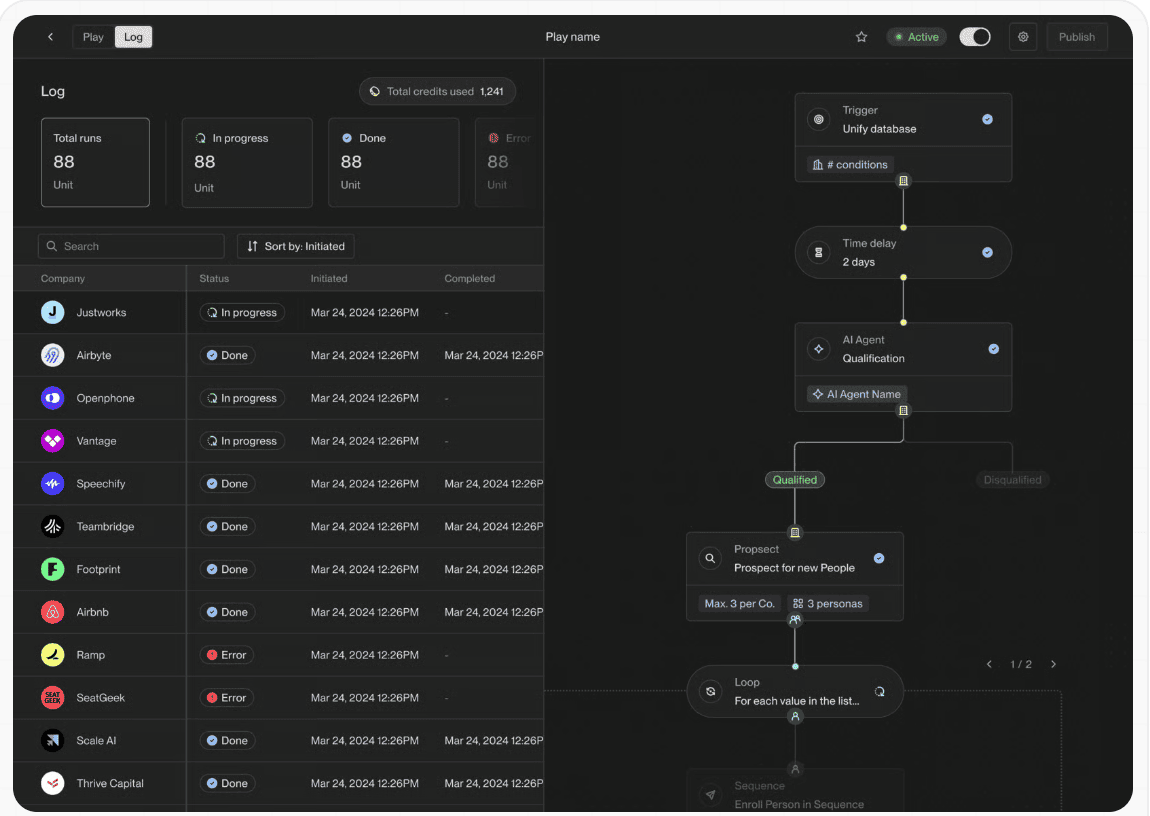Click the Status column header
The width and height of the screenshot is (1150, 816).
pyautogui.click(x=214, y=279)
